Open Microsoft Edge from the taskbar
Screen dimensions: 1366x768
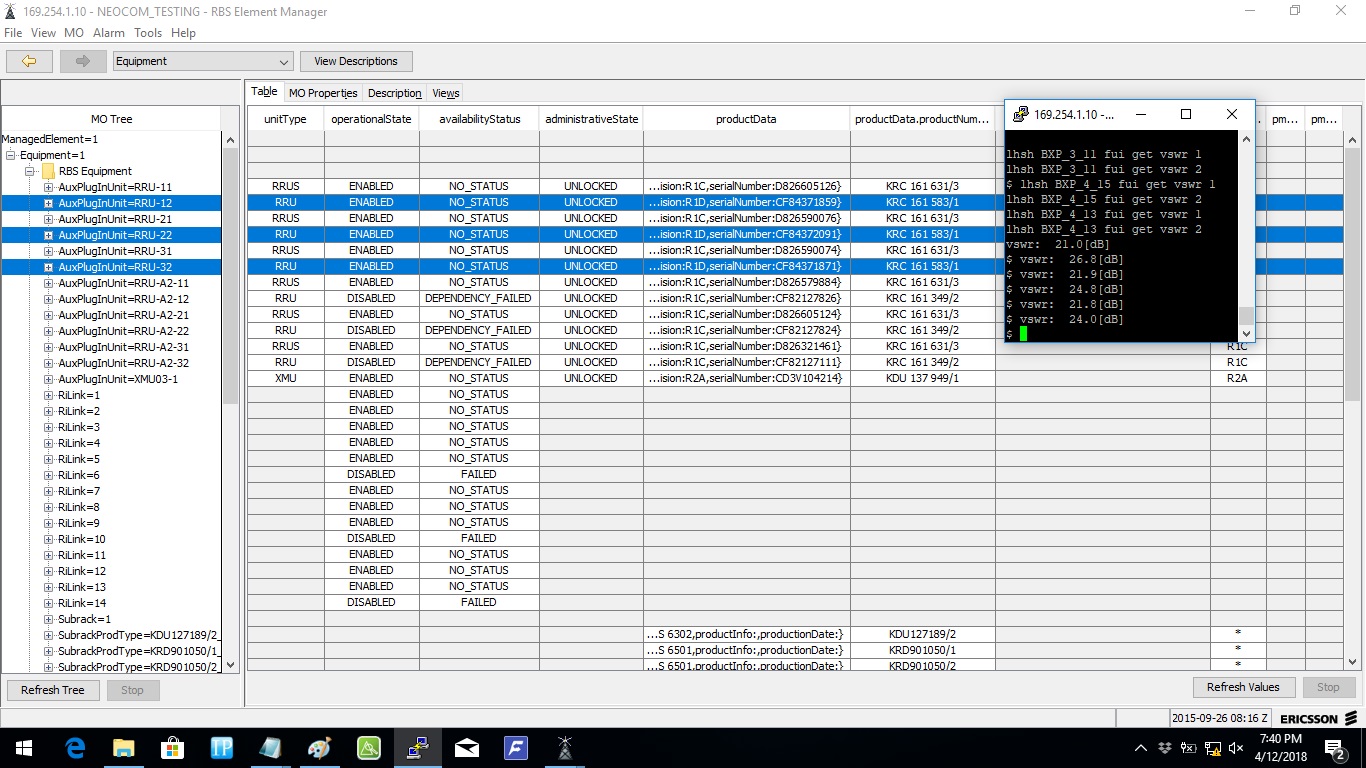click(x=75, y=748)
